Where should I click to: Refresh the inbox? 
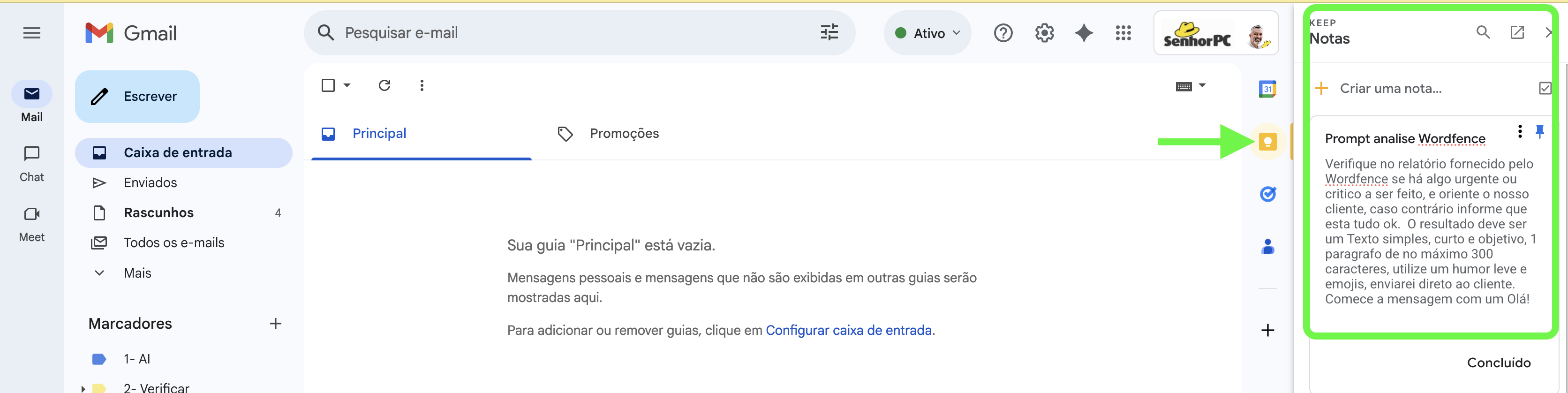point(384,85)
